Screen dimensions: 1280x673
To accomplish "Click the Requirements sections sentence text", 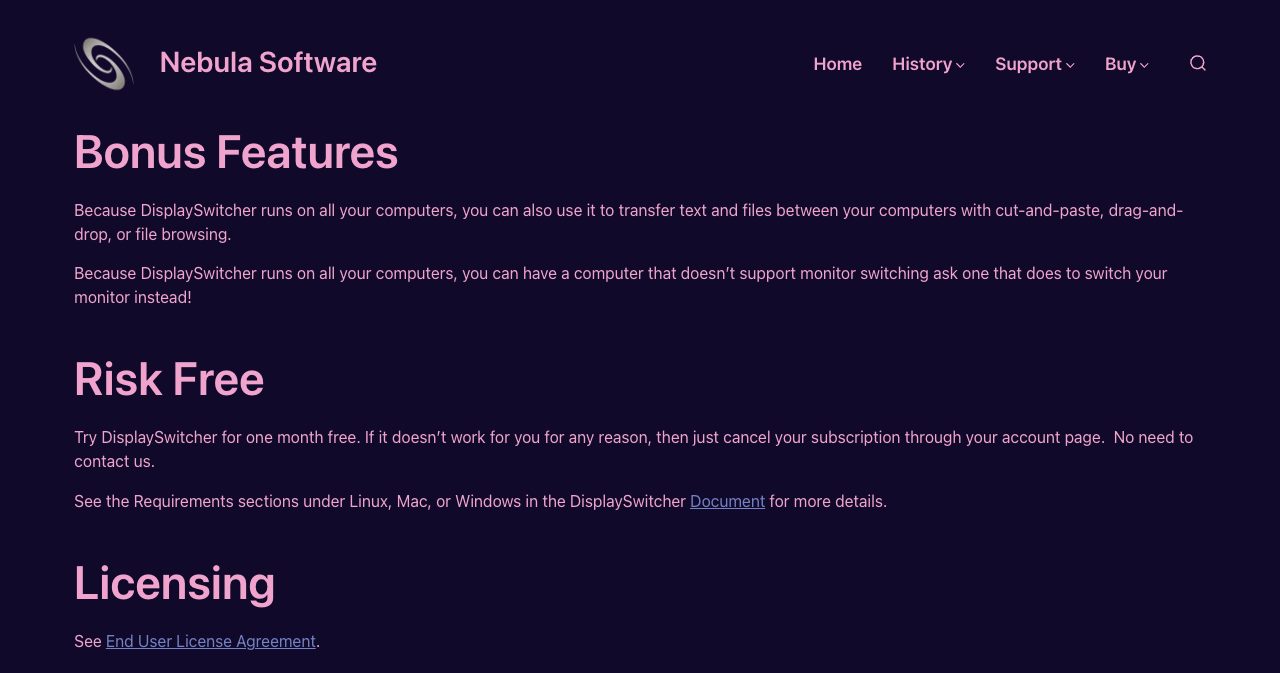I will pyautogui.click(x=480, y=501).
